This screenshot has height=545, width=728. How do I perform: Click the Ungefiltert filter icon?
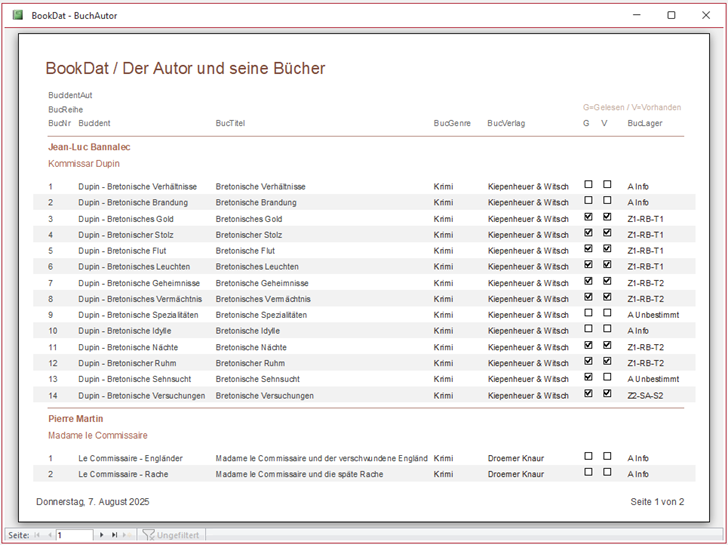click(x=149, y=535)
